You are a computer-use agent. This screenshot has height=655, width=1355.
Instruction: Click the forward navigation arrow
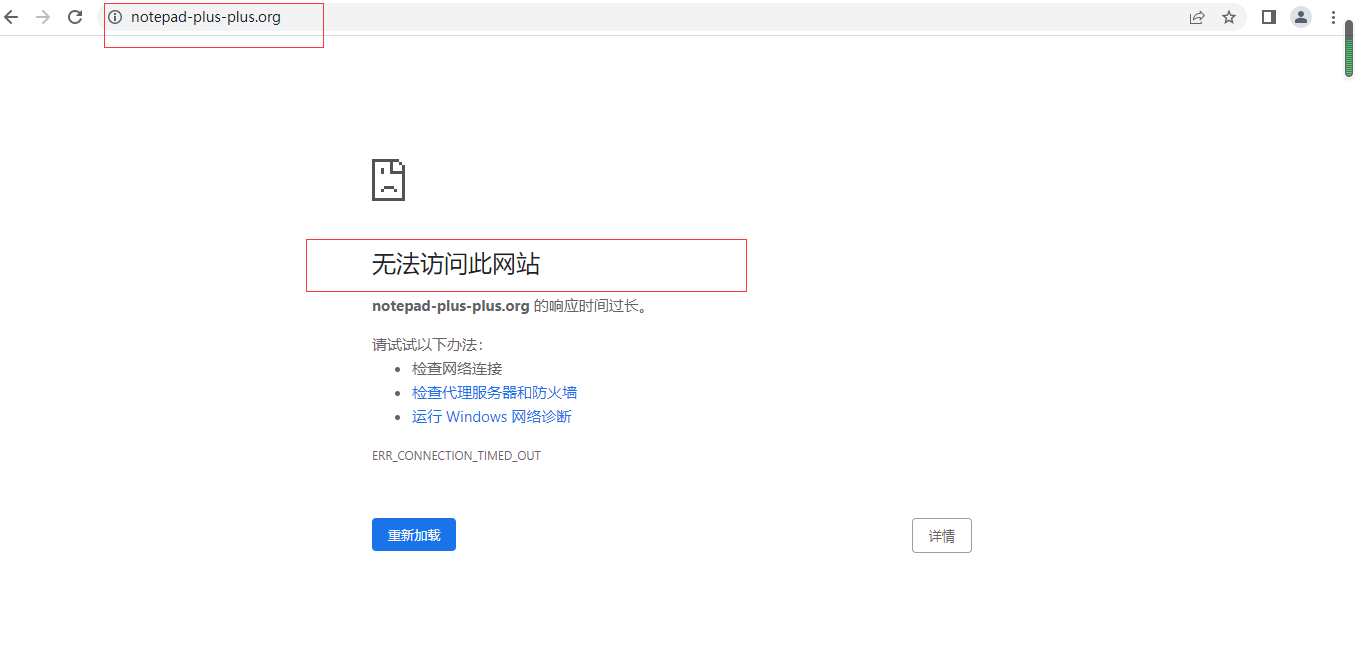pyautogui.click(x=43, y=17)
